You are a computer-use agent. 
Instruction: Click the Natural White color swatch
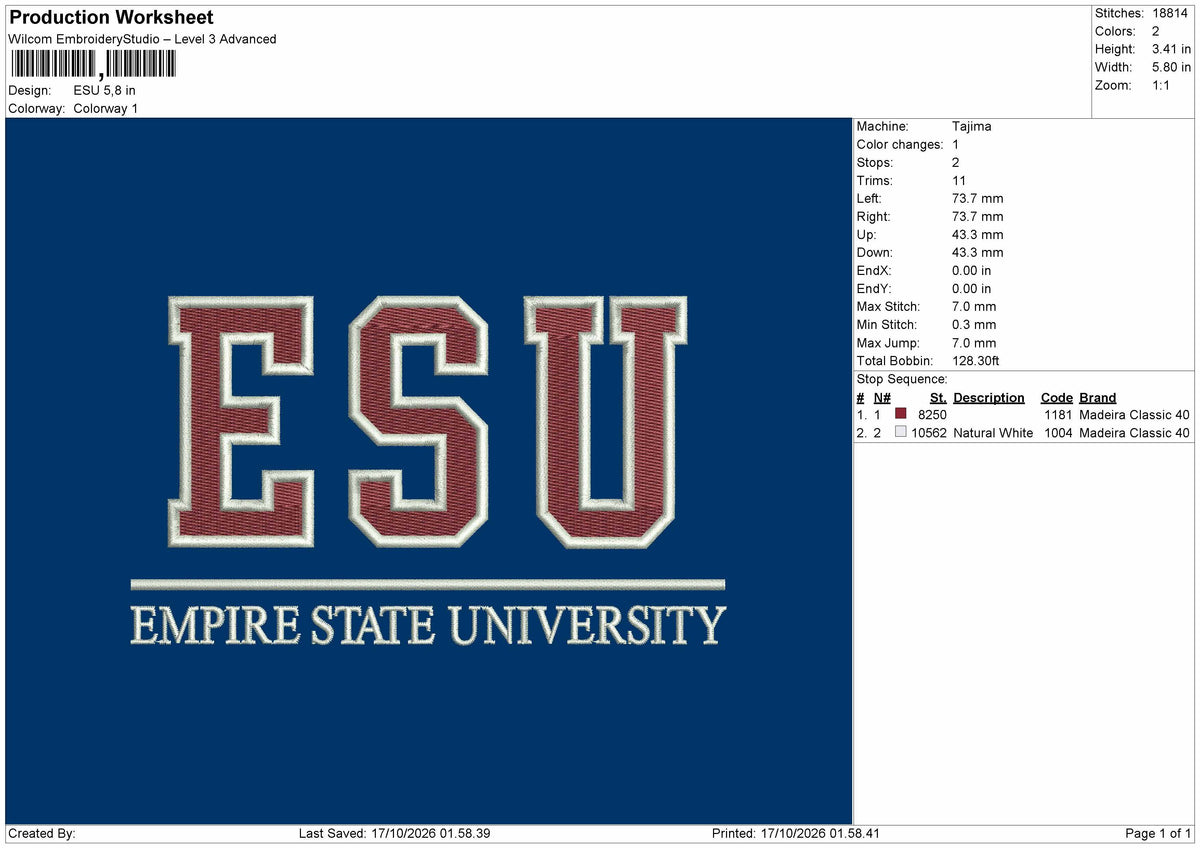click(x=901, y=432)
